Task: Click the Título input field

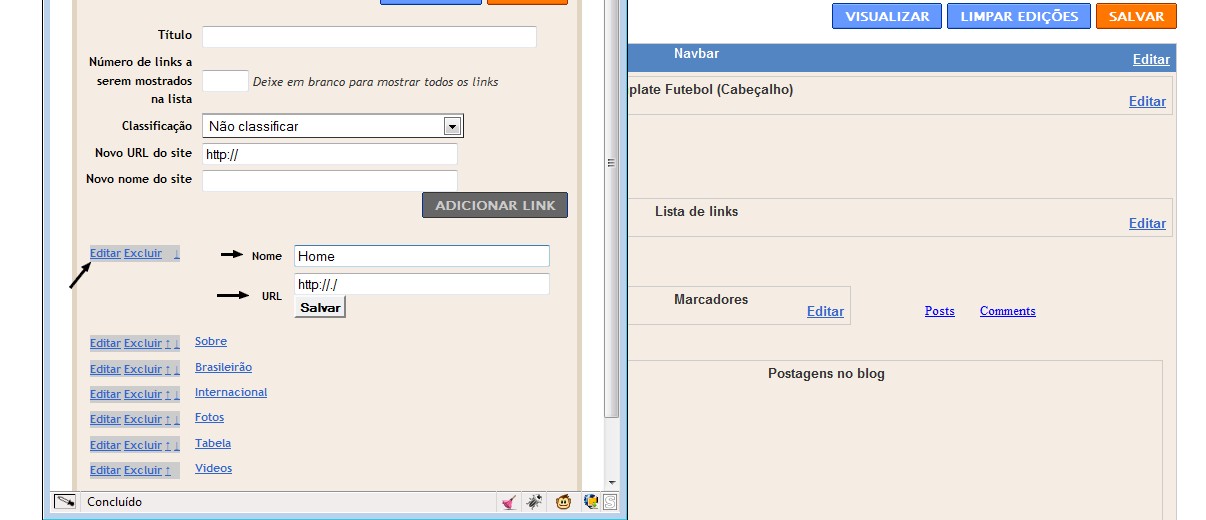Action: tap(369, 37)
